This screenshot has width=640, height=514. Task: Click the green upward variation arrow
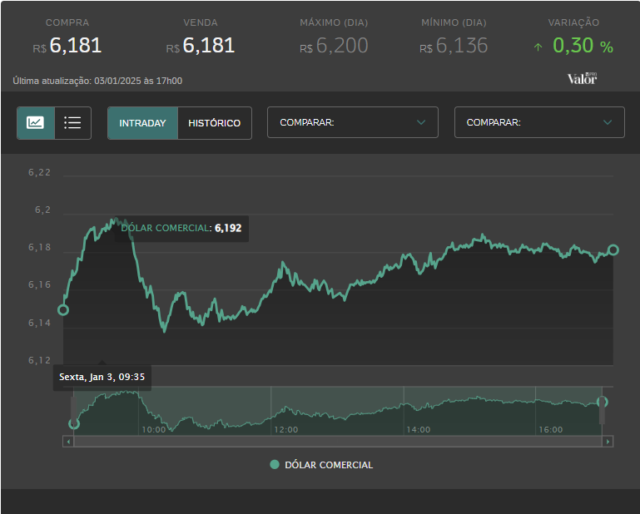pos(538,47)
